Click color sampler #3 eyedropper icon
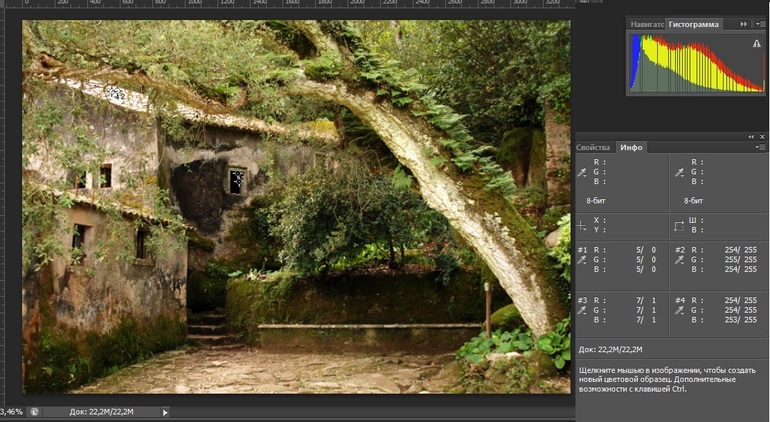The height and width of the screenshot is (422, 770). (582, 311)
